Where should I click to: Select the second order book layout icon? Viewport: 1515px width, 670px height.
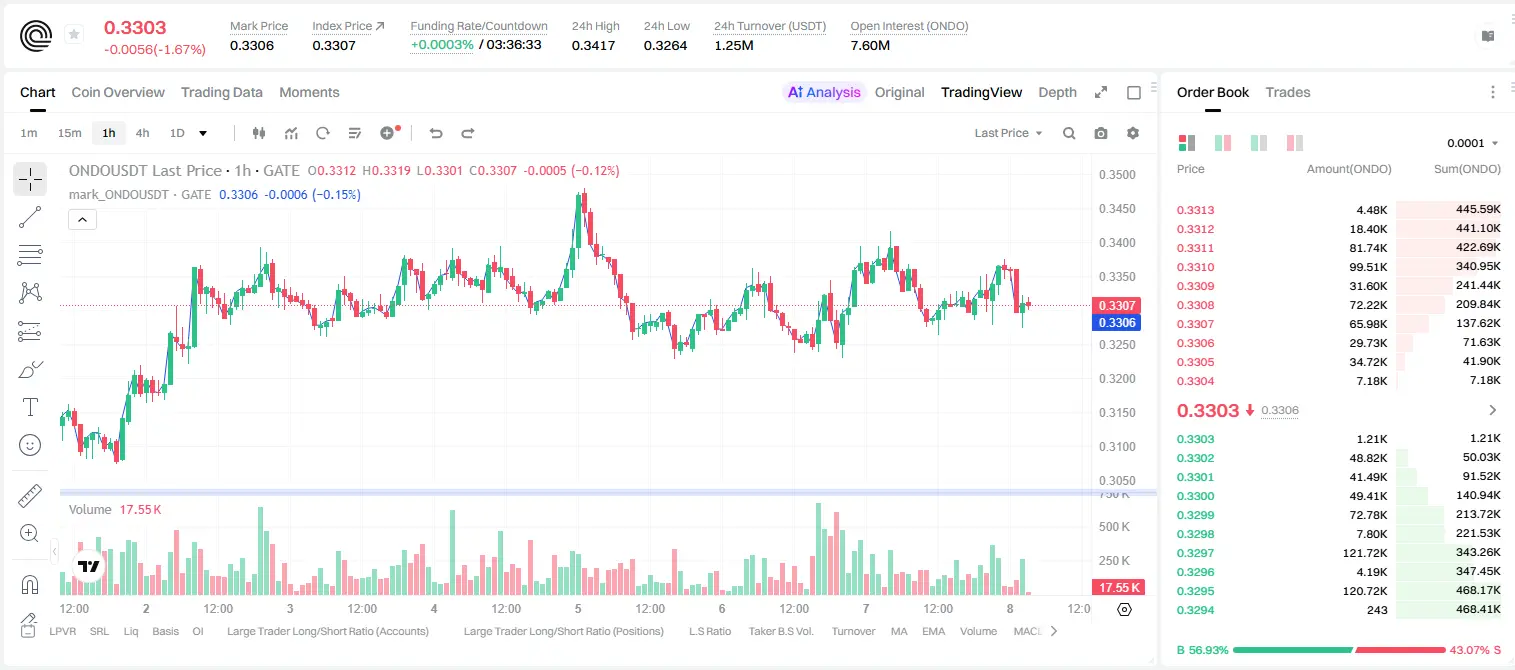click(1222, 143)
